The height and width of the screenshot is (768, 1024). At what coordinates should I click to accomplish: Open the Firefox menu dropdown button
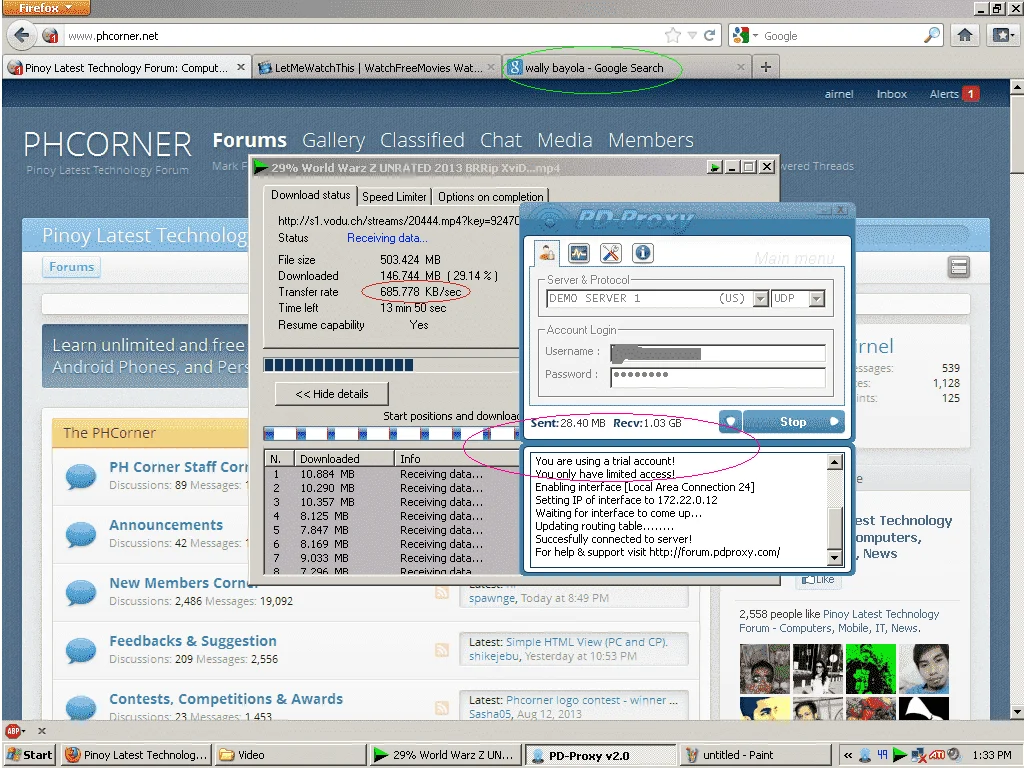[x=46, y=8]
